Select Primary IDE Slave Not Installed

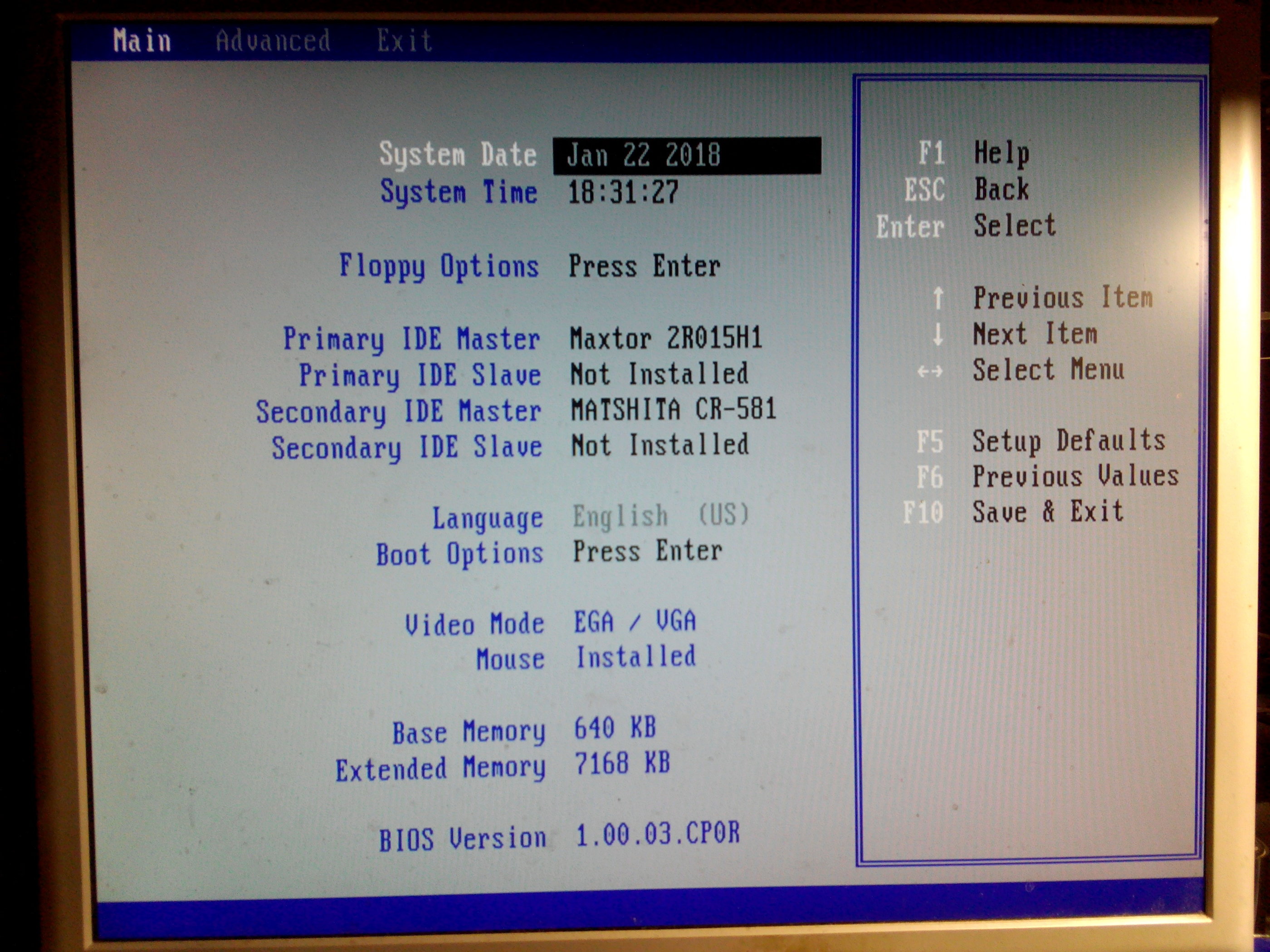659,374
